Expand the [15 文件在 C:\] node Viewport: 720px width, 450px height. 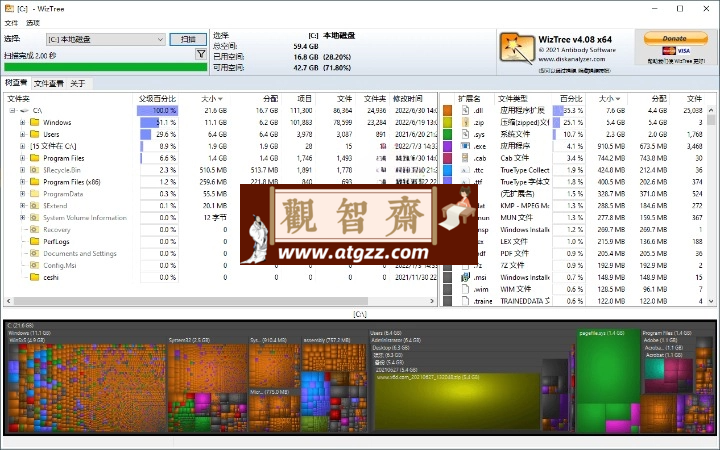pyautogui.click(x=22, y=146)
